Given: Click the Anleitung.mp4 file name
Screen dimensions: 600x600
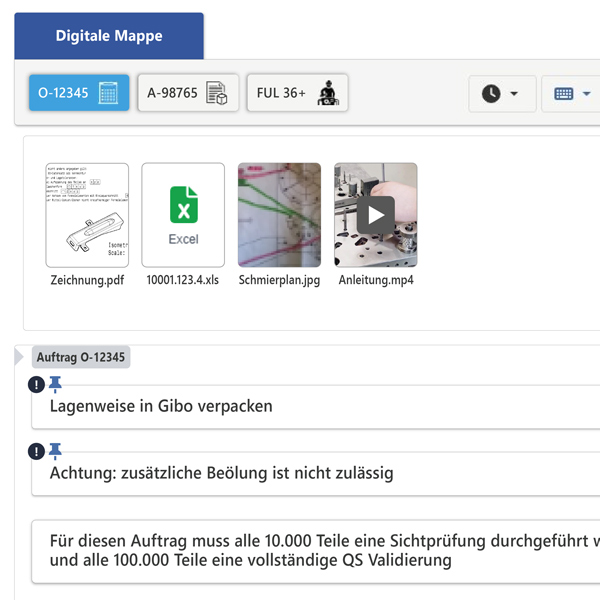Looking at the screenshot, I should (x=376, y=280).
